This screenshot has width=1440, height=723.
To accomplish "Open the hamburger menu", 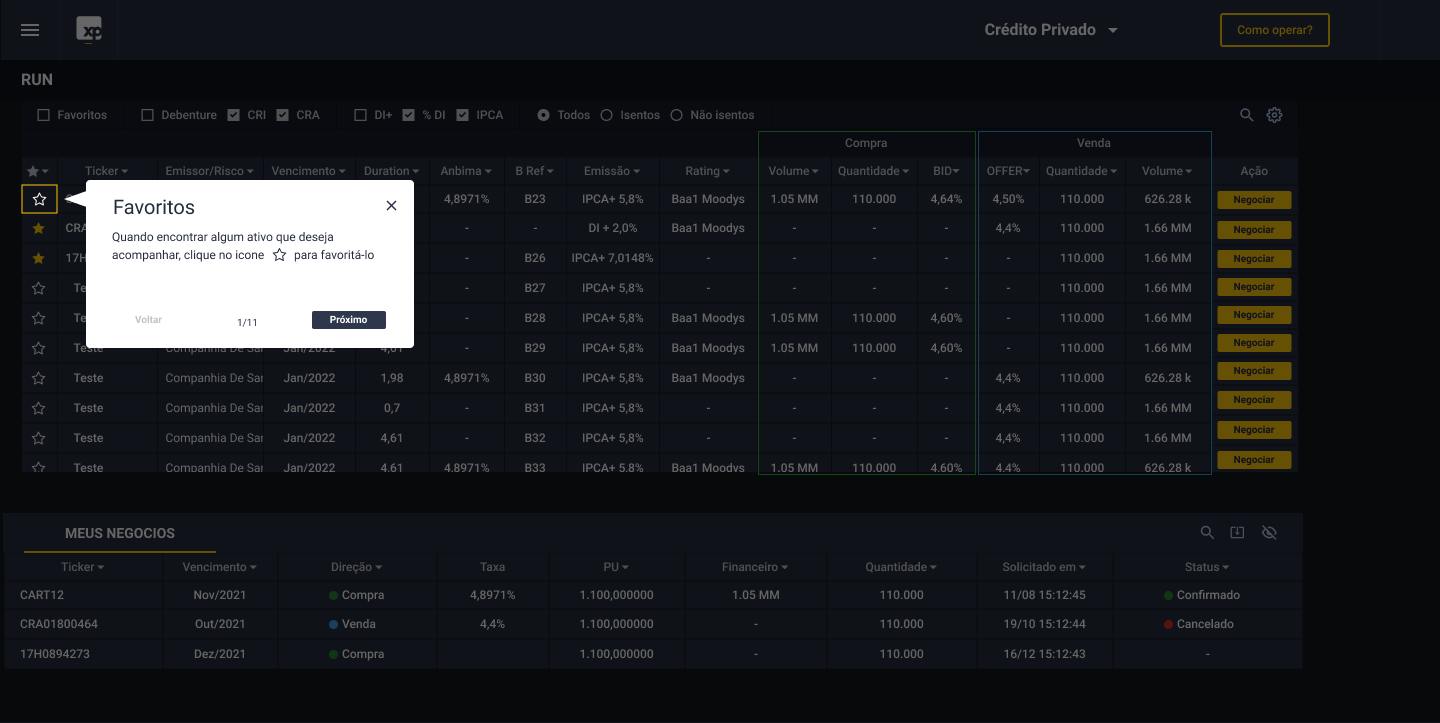I will [x=30, y=30].
